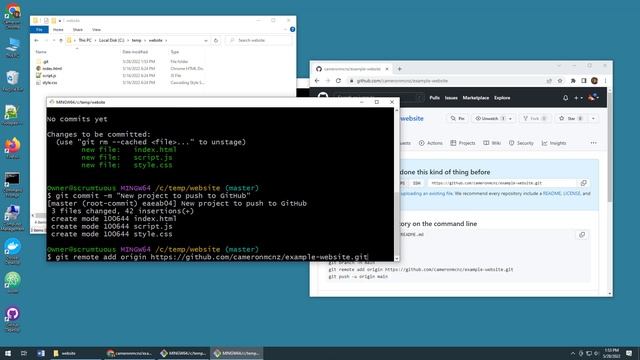Open Explore in the GitHub header
The height and width of the screenshot is (360, 640).
pos(502,98)
